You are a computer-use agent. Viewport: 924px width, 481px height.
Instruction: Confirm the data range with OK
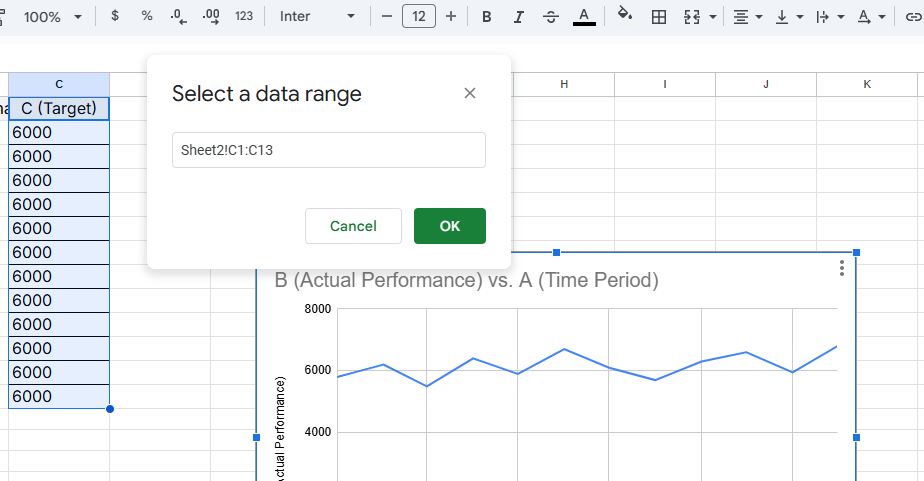tap(449, 226)
